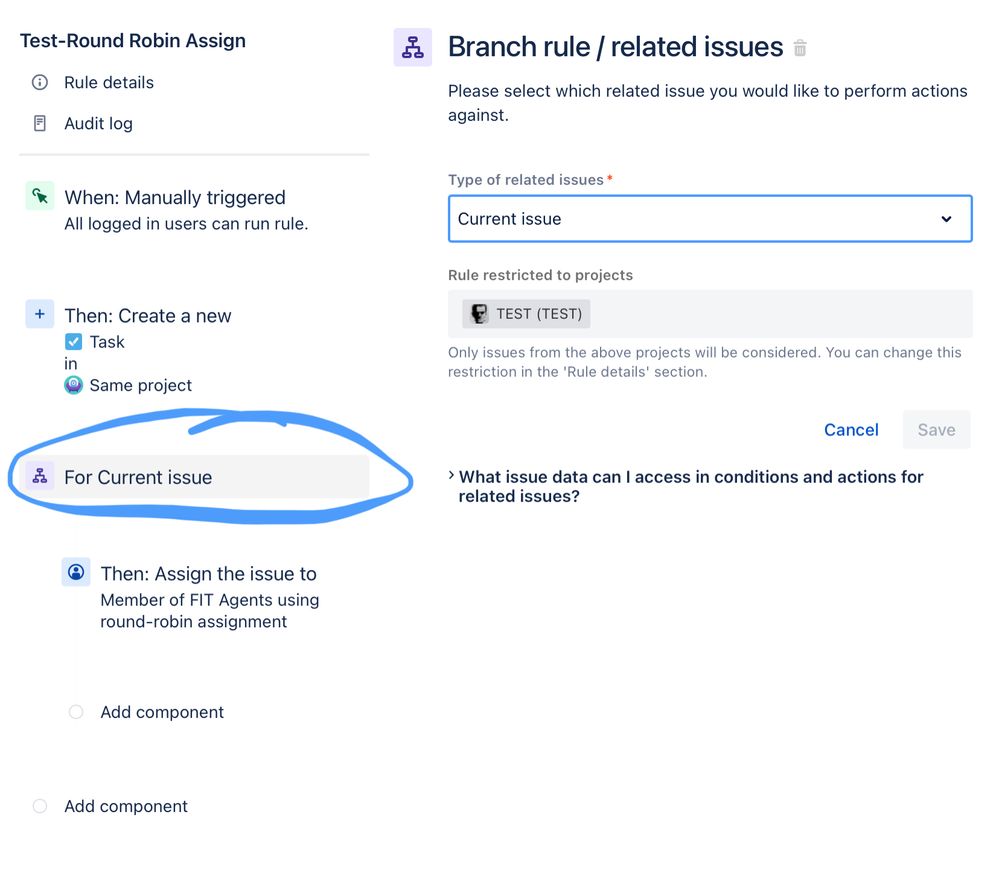Viewport: 999px width, 884px height.
Task: Click the Save button
Action: [x=936, y=430]
